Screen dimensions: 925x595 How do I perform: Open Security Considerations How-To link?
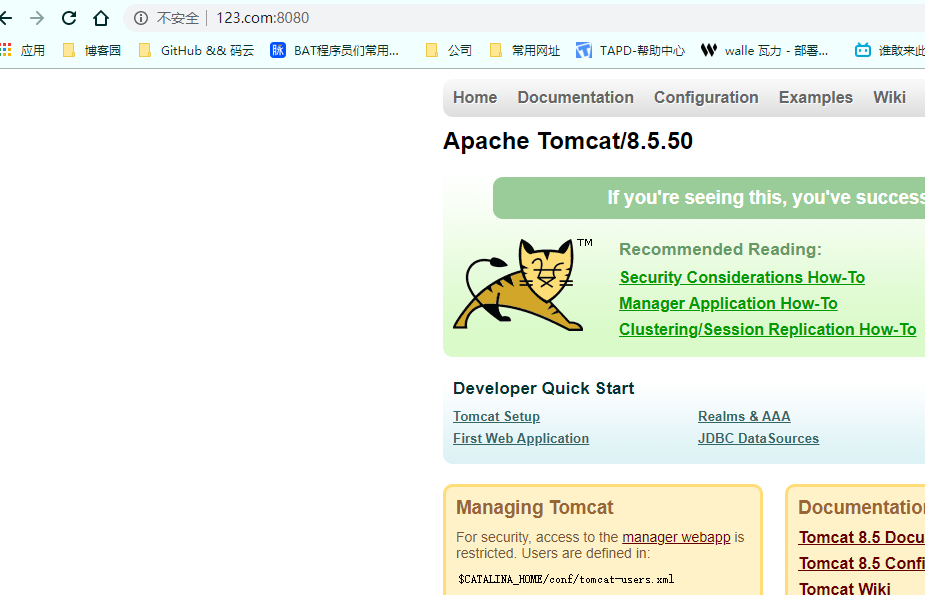(742, 277)
